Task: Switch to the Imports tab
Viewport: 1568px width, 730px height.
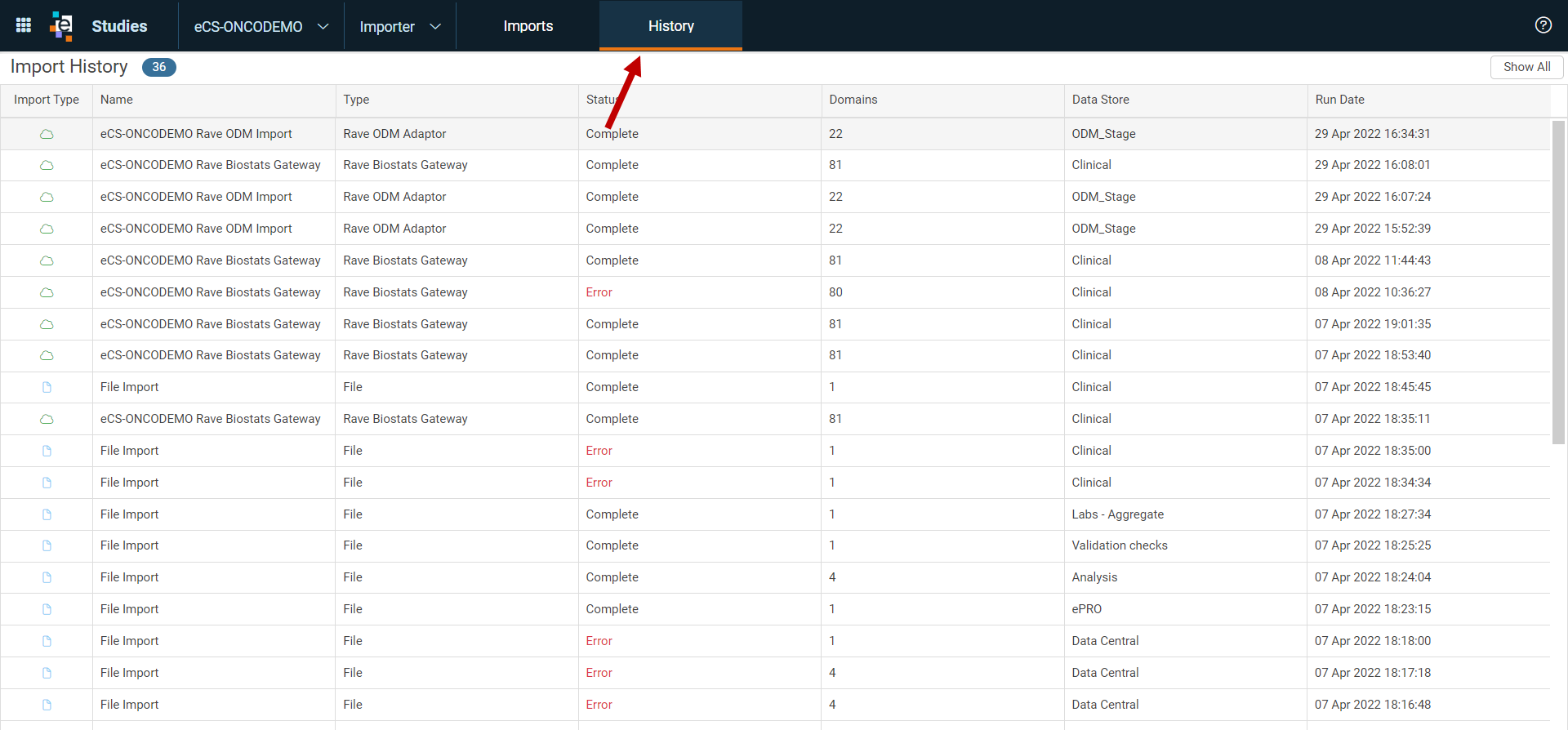Action: click(528, 26)
